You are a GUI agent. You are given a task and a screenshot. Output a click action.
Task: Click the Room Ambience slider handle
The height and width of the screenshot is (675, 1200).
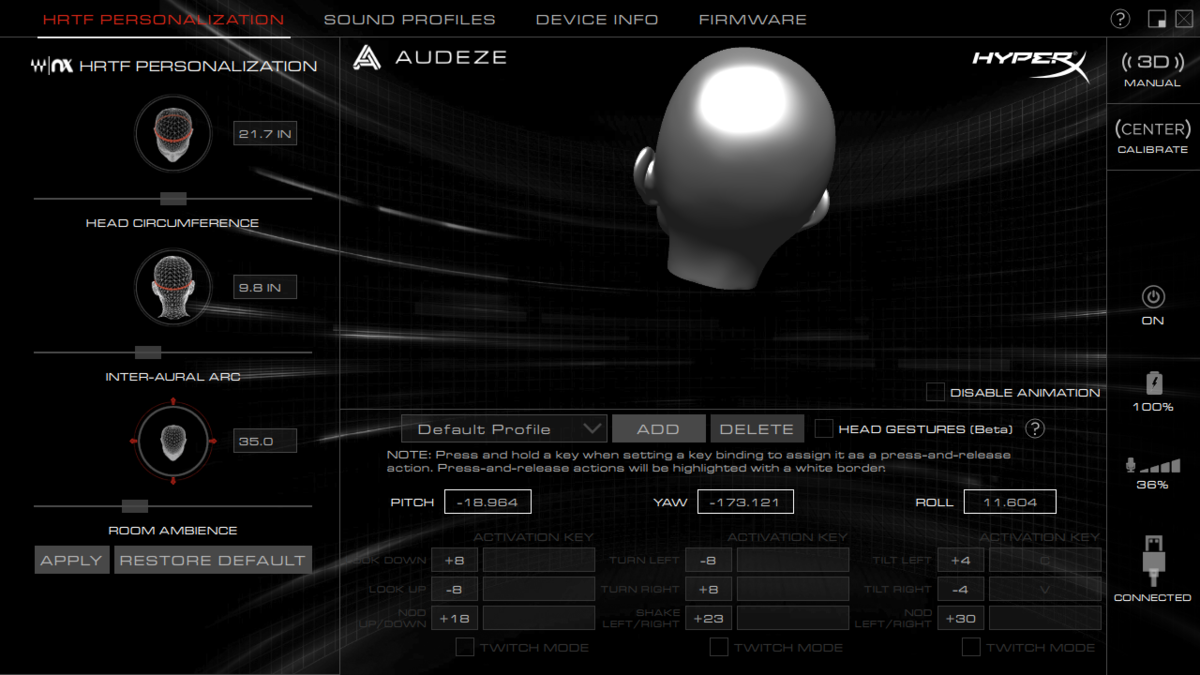135,506
